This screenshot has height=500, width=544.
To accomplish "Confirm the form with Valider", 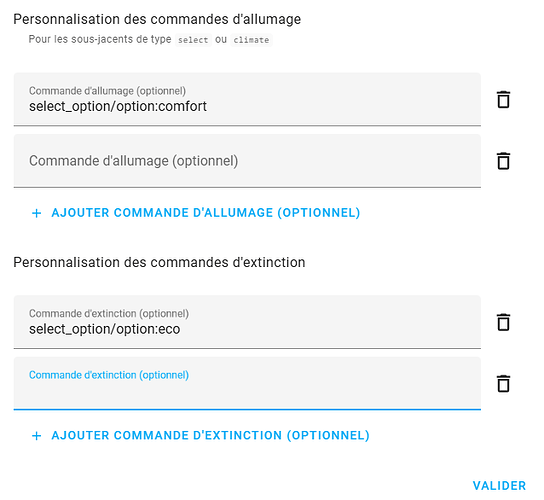I will (x=499, y=486).
